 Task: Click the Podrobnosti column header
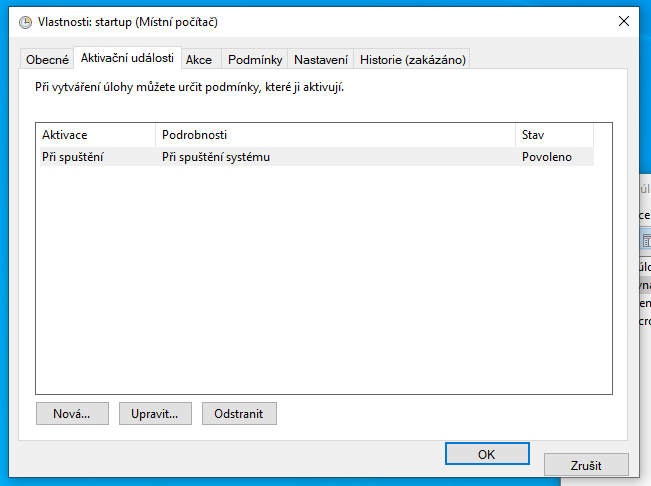tap(335, 135)
